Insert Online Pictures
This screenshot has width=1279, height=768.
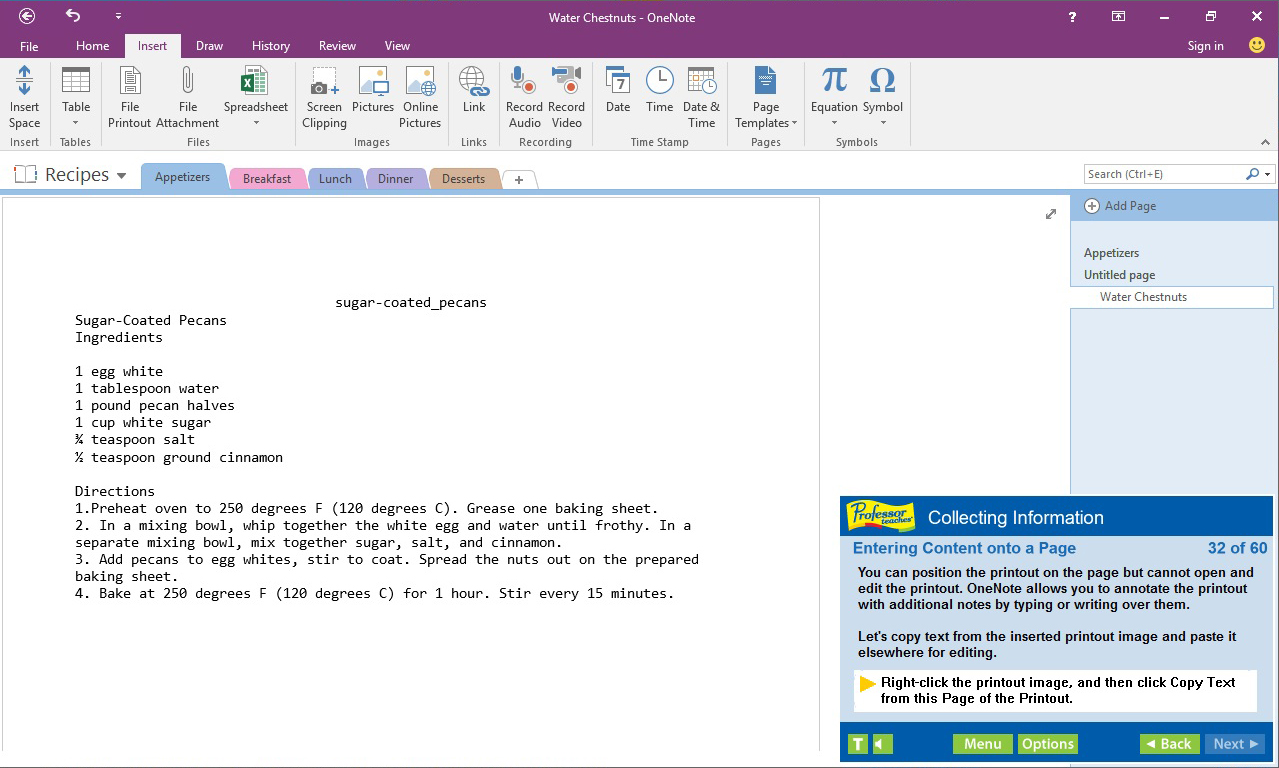tap(420, 95)
